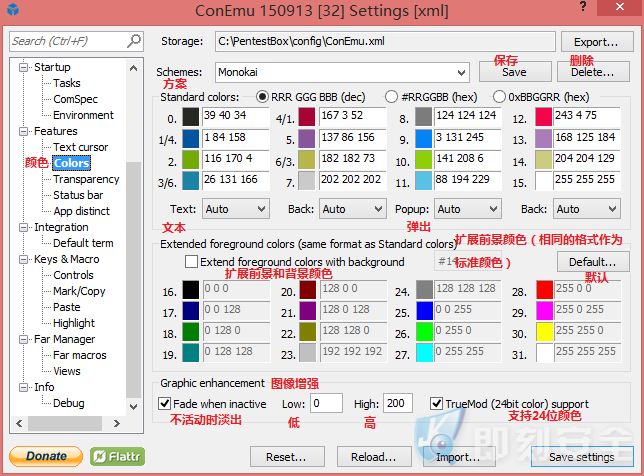Select Tasks in settings tree
Viewport: 644px width, 476px height.
67,83
